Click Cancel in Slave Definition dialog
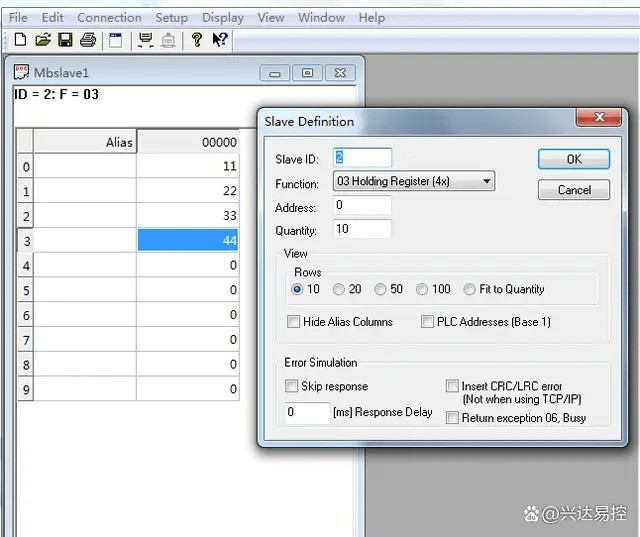 coord(574,190)
